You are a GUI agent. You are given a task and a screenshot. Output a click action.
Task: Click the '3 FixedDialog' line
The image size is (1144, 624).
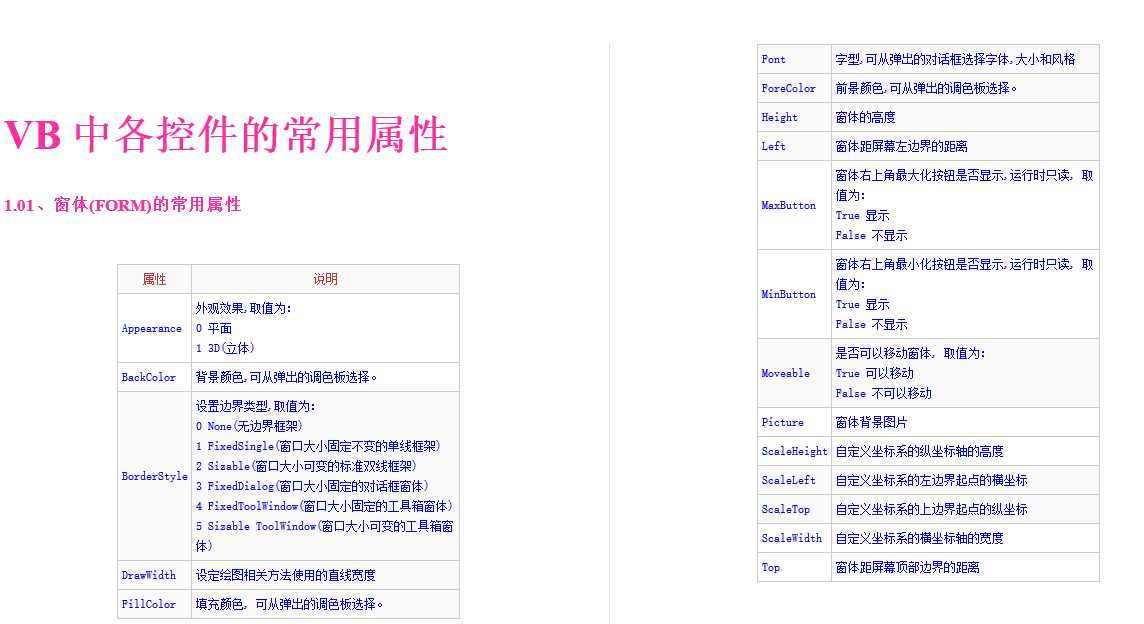pos(312,486)
